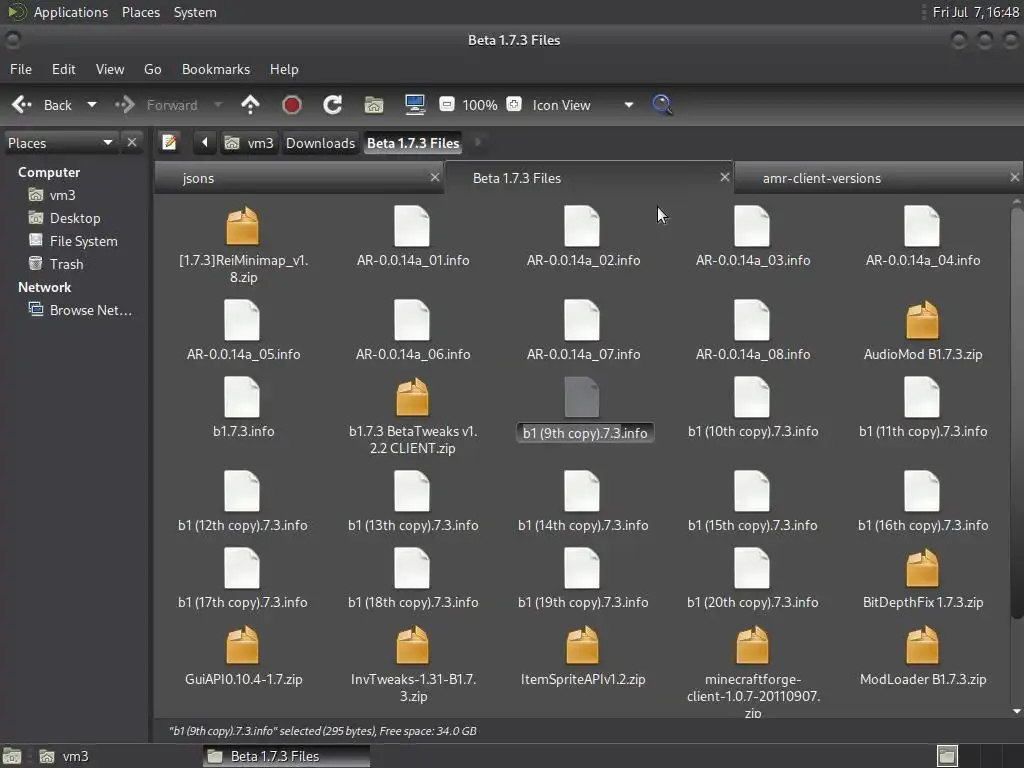This screenshot has width=1024, height=768.
Task: Click scrollbar down arrow in file view
Action: click(x=1016, y=712)
